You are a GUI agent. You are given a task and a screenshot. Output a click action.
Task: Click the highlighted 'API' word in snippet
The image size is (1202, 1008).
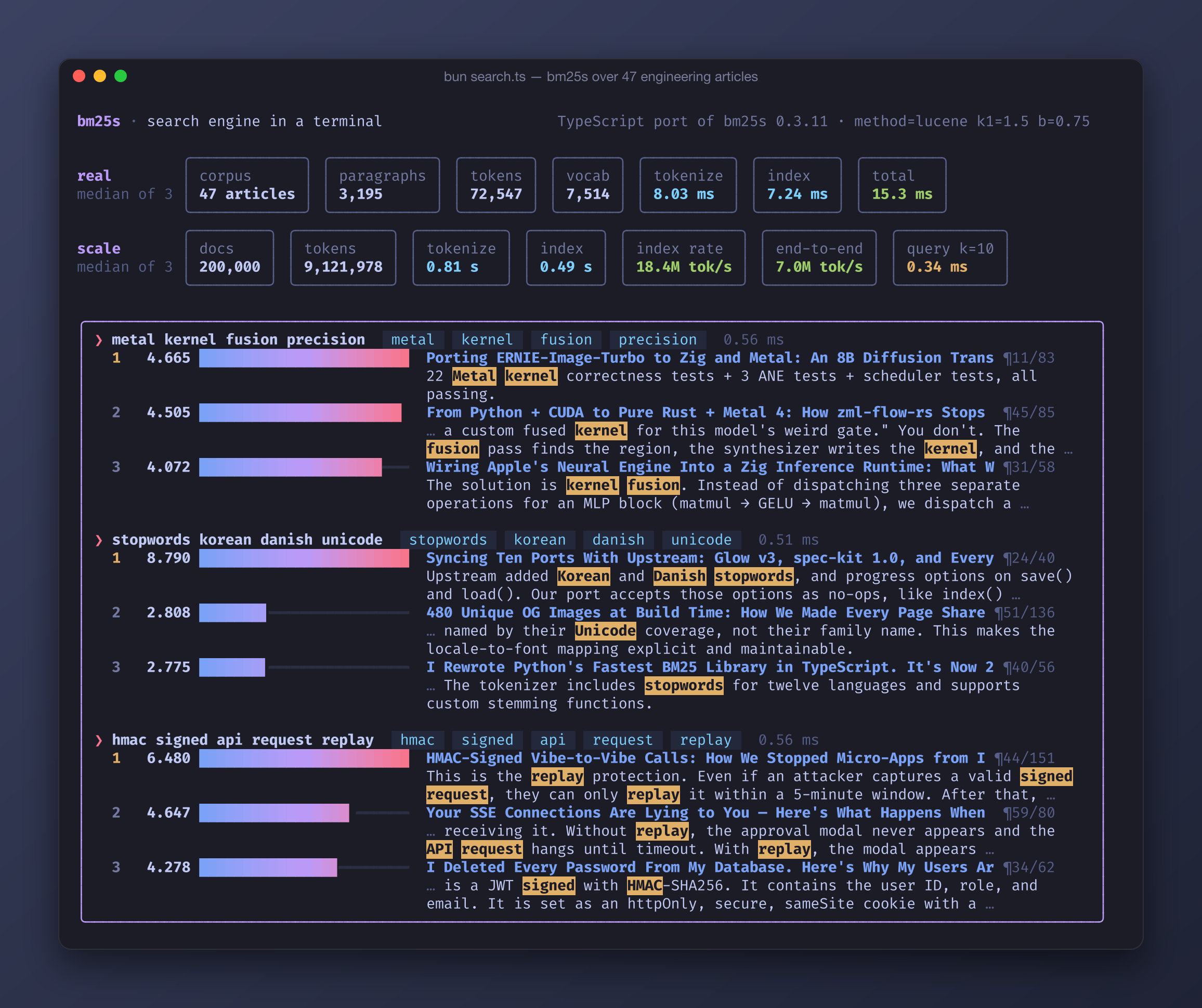point(439,849)
